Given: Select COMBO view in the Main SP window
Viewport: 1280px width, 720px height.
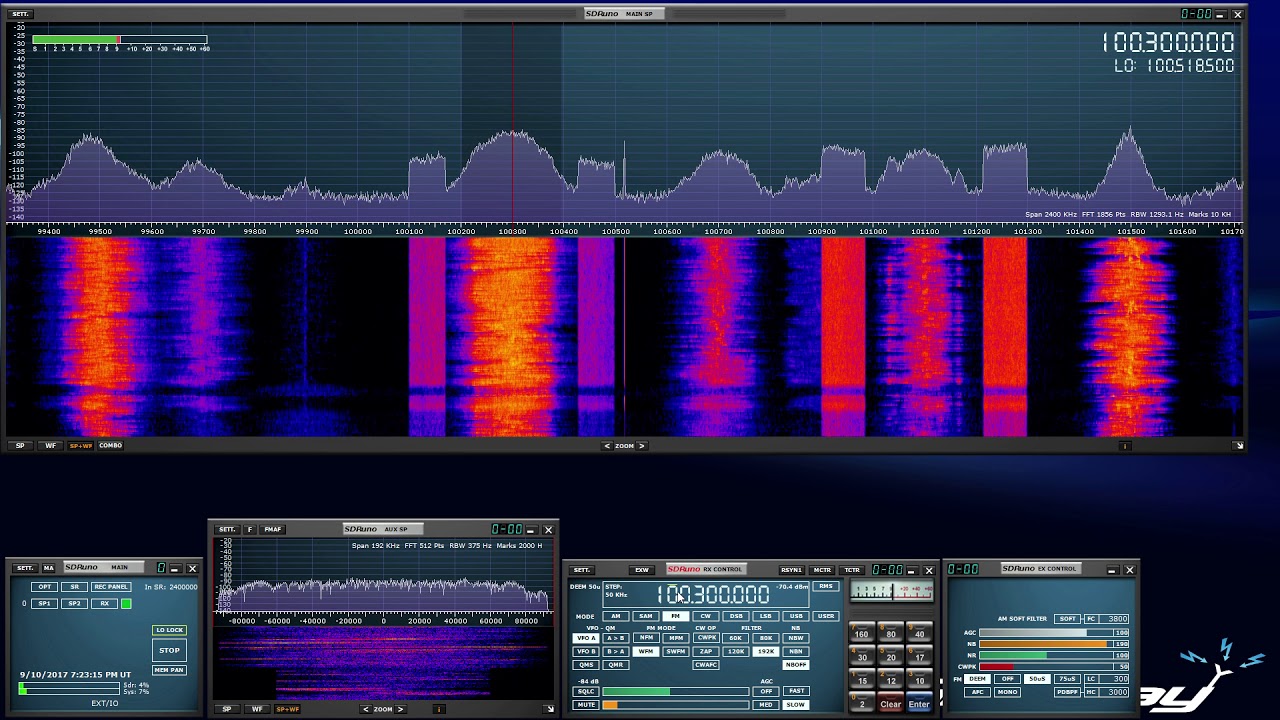Looking at the screenshot, I should pyautogui.click(x=110, y=446).
